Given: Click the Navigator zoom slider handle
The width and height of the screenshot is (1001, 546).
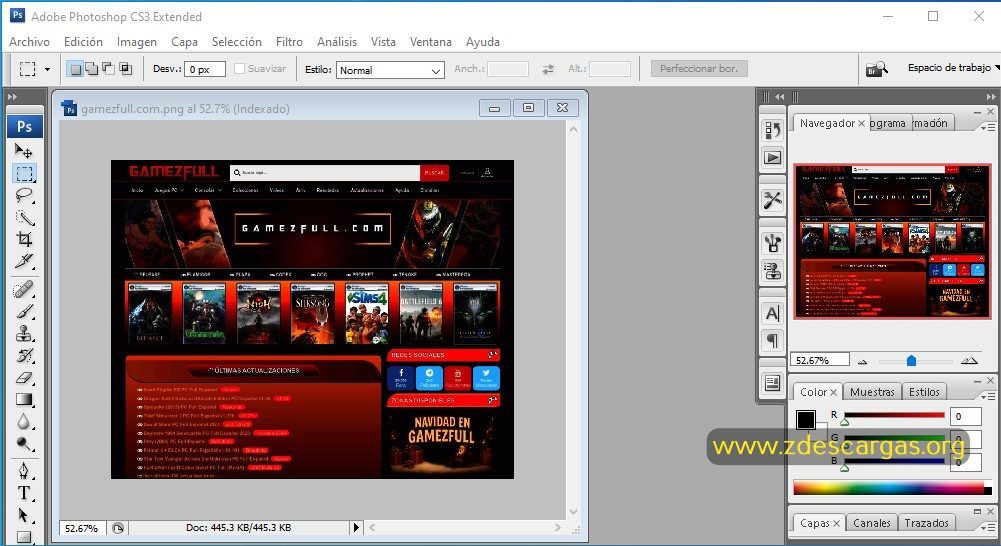Looking at the screenshot, I should [912, 361].
